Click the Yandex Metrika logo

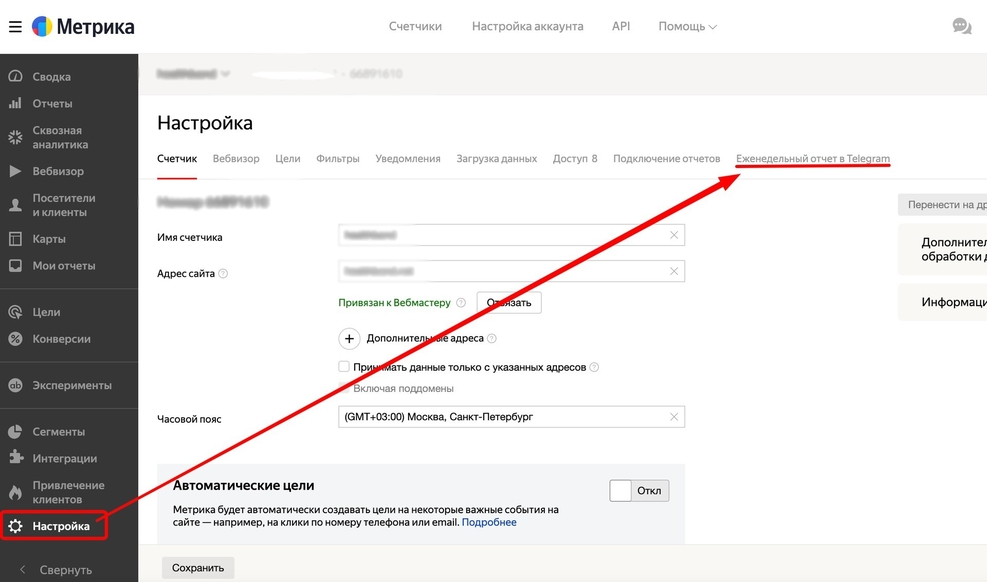83,26
